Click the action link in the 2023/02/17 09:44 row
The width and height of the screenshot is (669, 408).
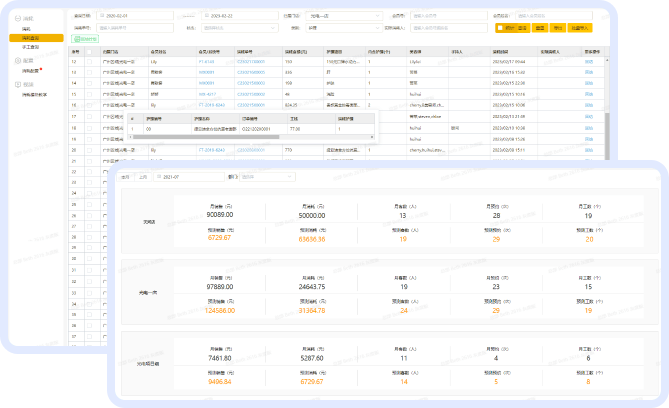coord(589,62)
